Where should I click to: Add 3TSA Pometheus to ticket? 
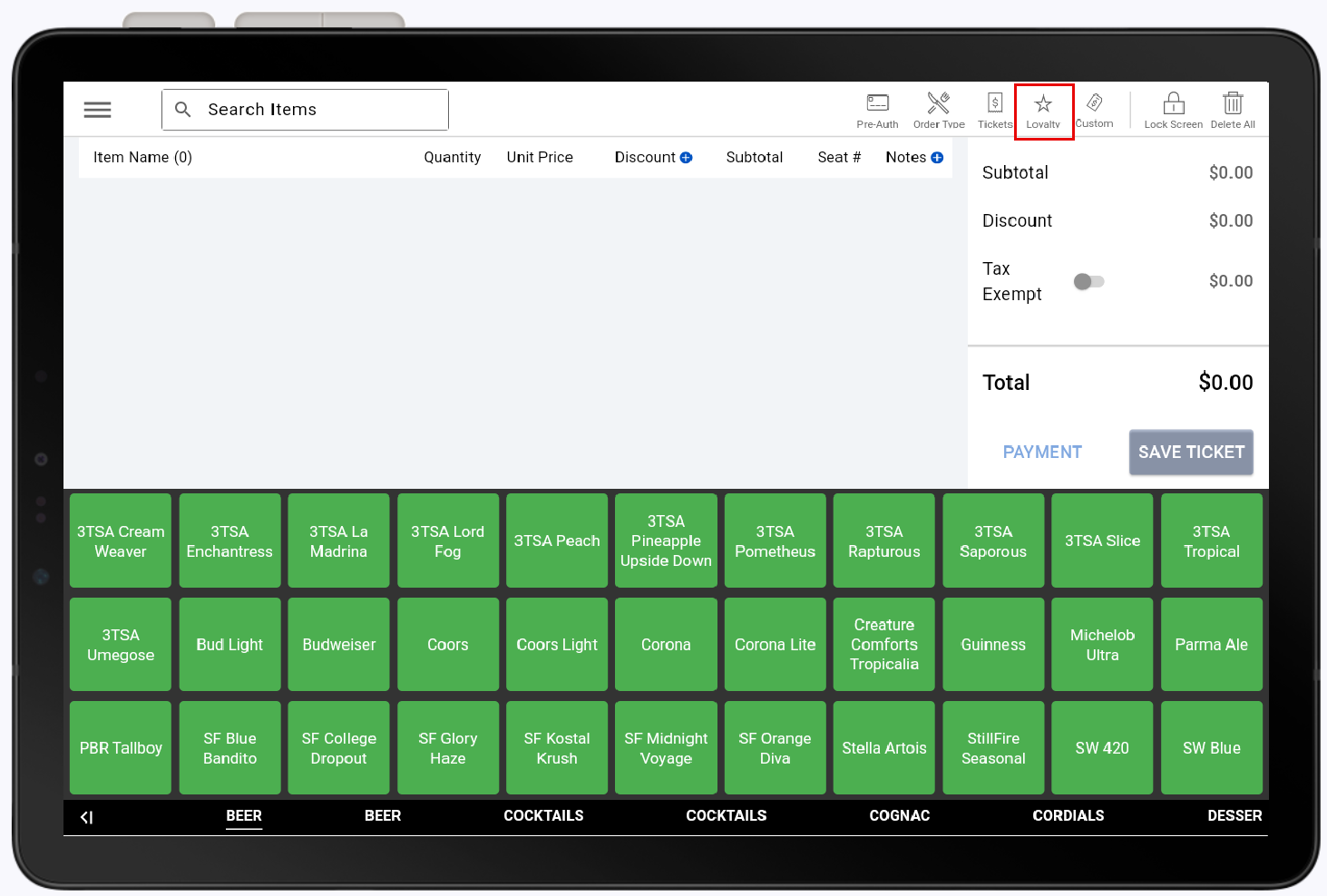pyautogui.click(x=776, y=541)
